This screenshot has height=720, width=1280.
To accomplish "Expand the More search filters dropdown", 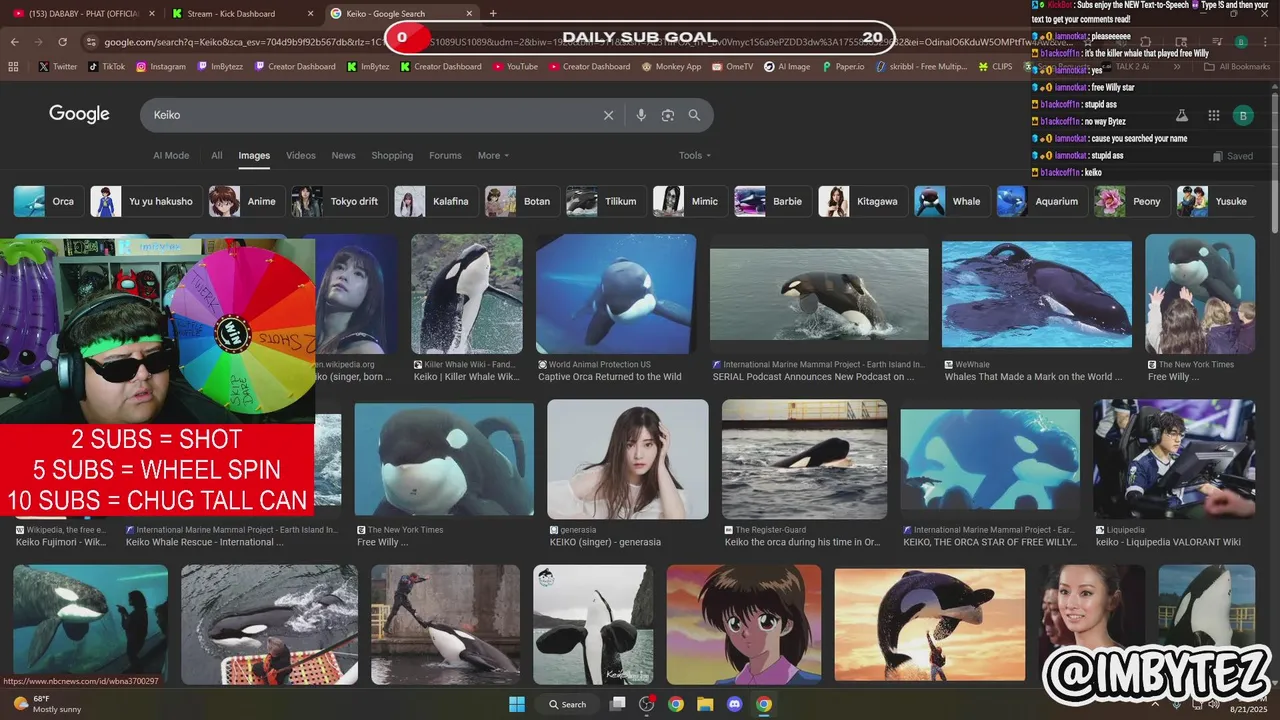I will pos(493,156).
